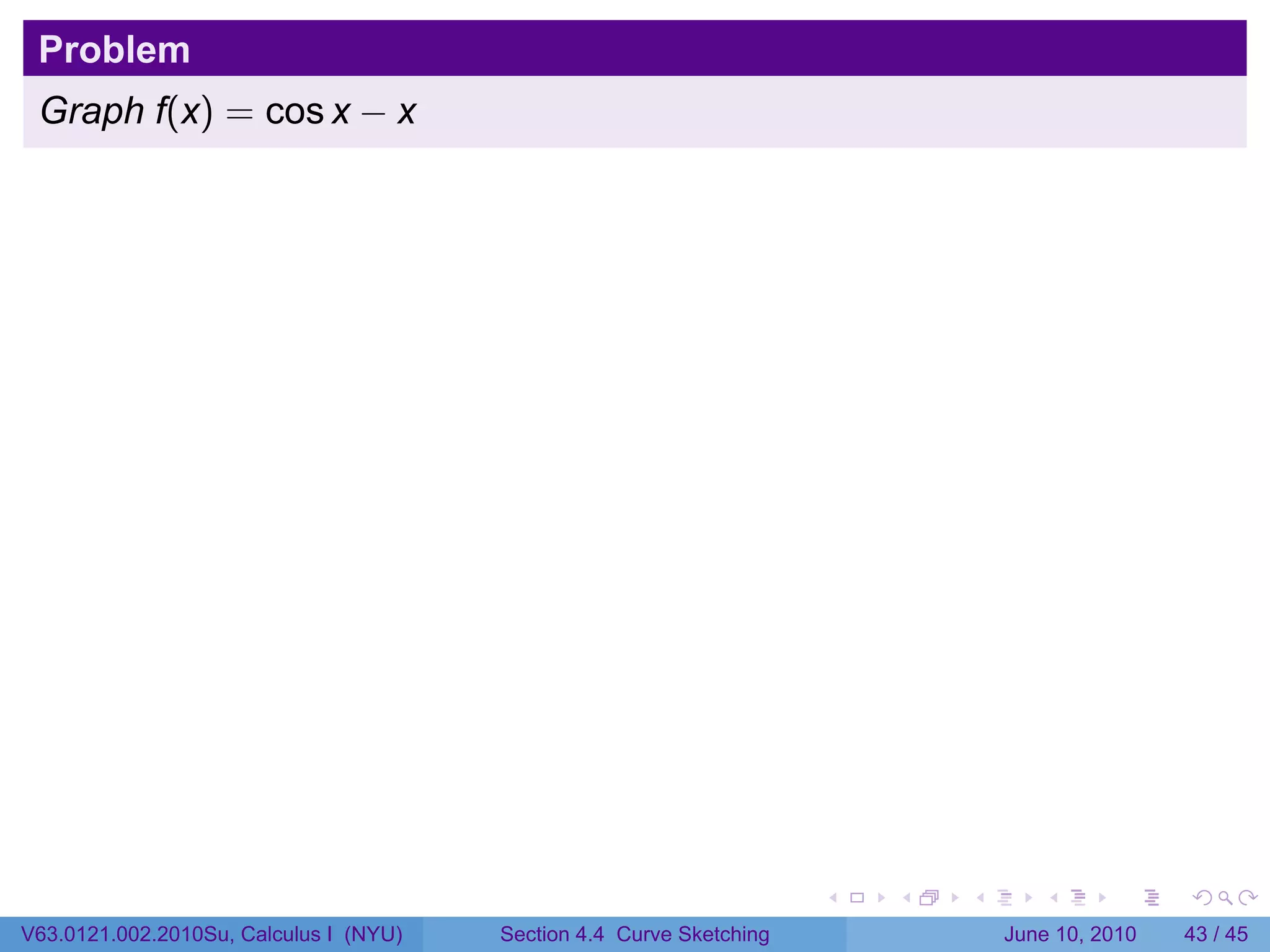This screenshot has width=1270, height=952.
Task: Click the V63.0121.002.2010Su, Calculus I (NYU) footer
Action: pyautogui.click(x=212, y=934)
